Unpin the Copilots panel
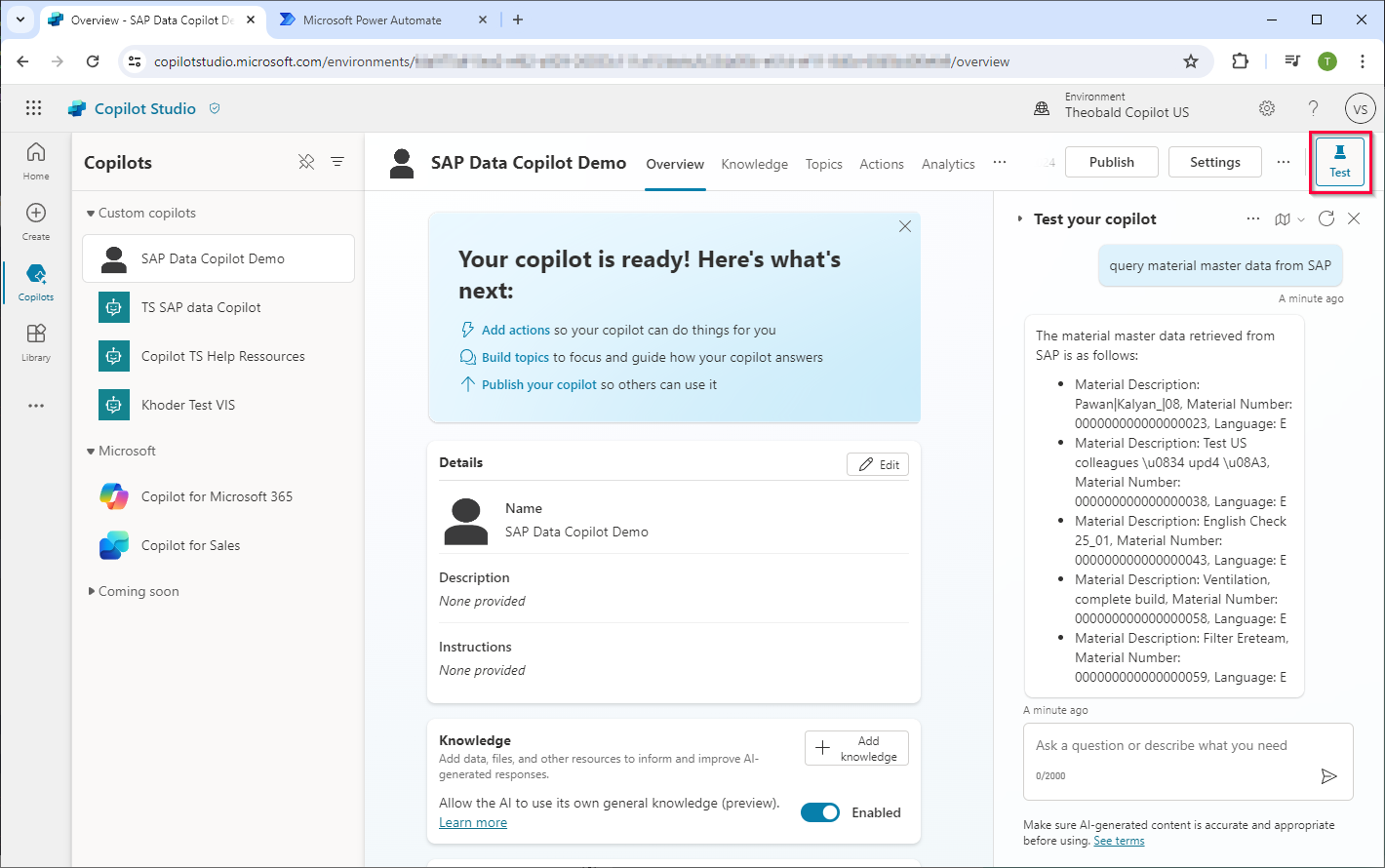The height and width of the screenshot is (868, 1385). pos(306,162)
